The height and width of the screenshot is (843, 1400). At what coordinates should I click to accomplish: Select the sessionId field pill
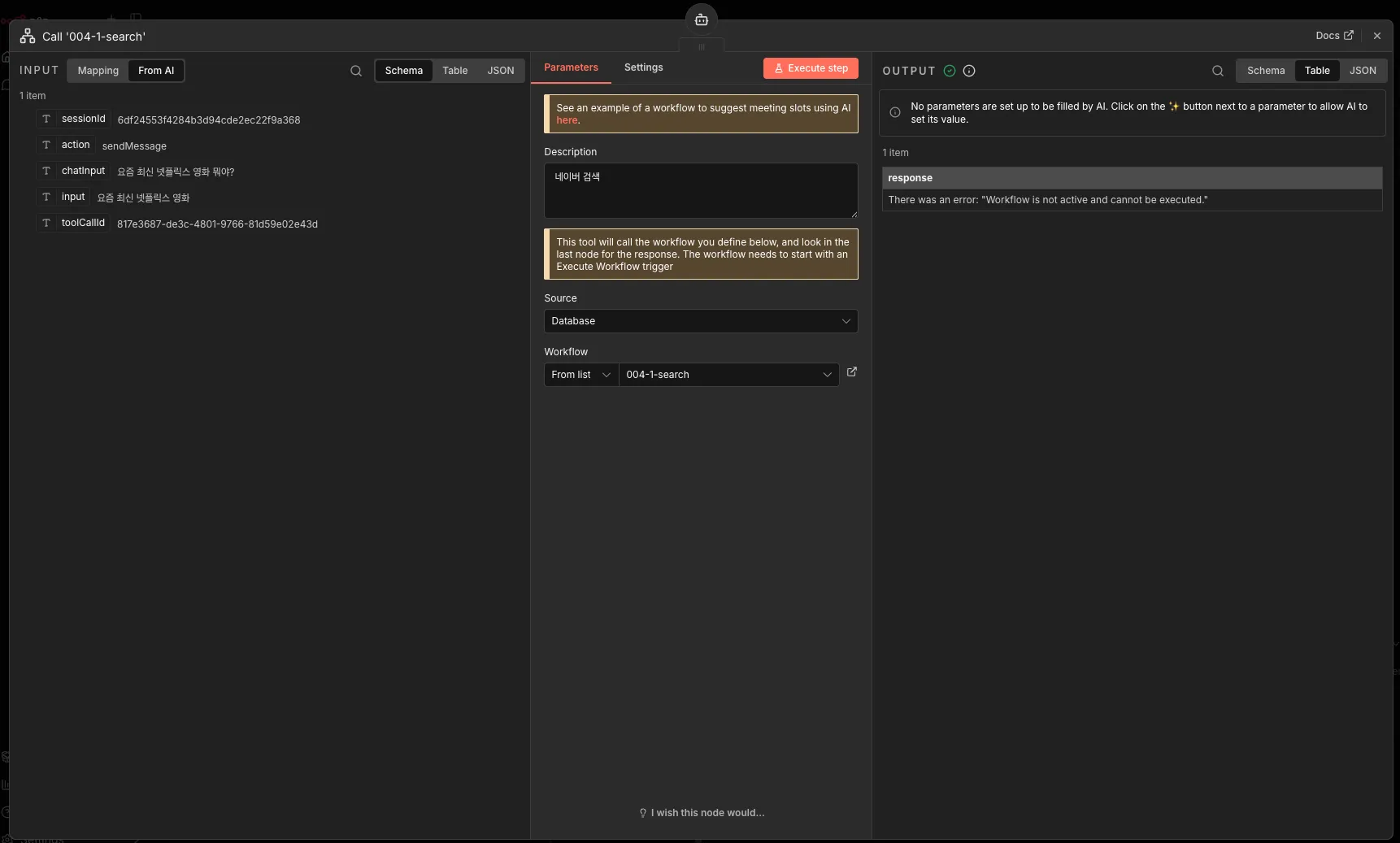coord(74,119)
